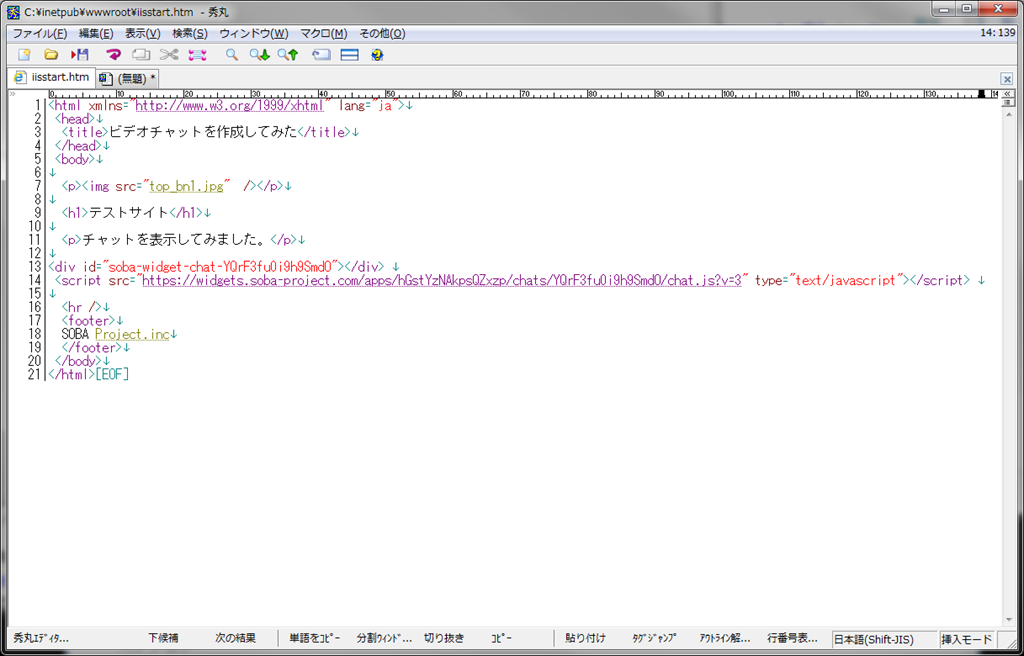The height and width of the screenshot is (656, 1024).
Task: Click the 貼り付け function key button
Action: [585, 638]
